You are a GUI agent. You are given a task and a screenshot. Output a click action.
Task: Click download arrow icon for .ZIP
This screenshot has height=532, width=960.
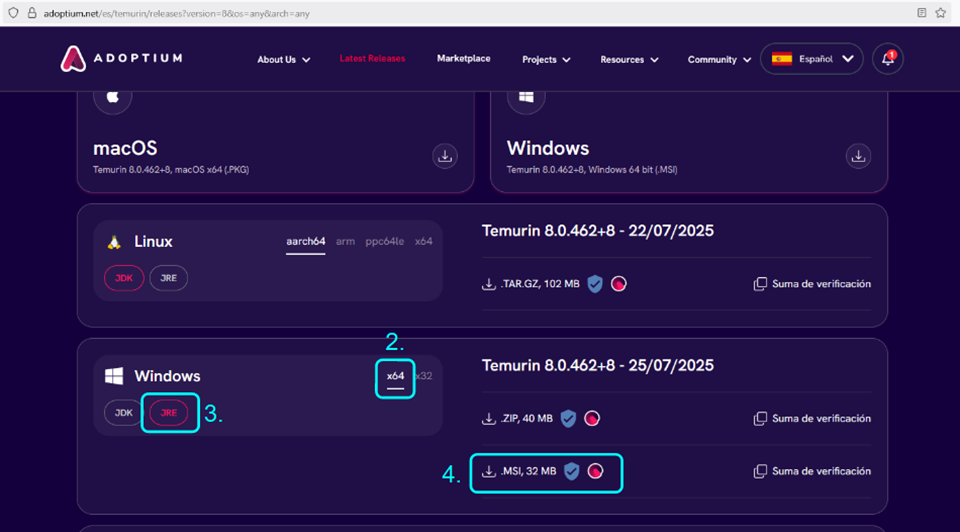click(489, 419)
